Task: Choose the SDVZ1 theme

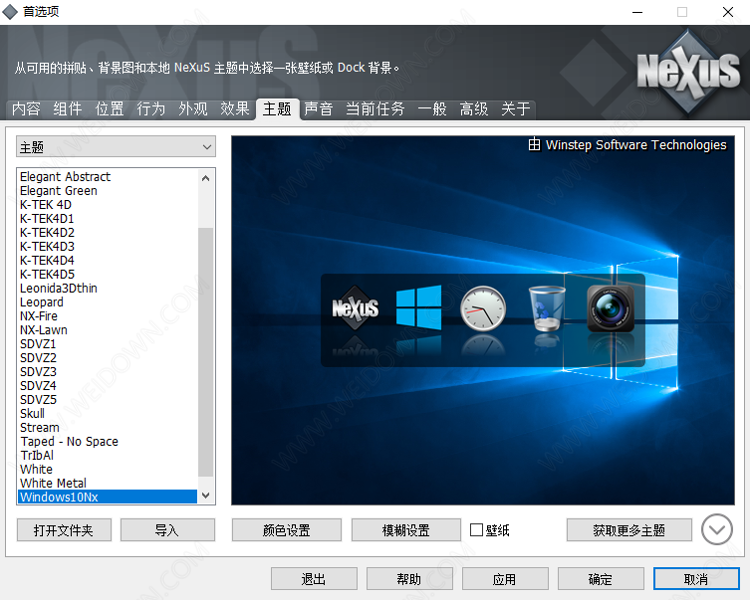Action: (107, 344)
